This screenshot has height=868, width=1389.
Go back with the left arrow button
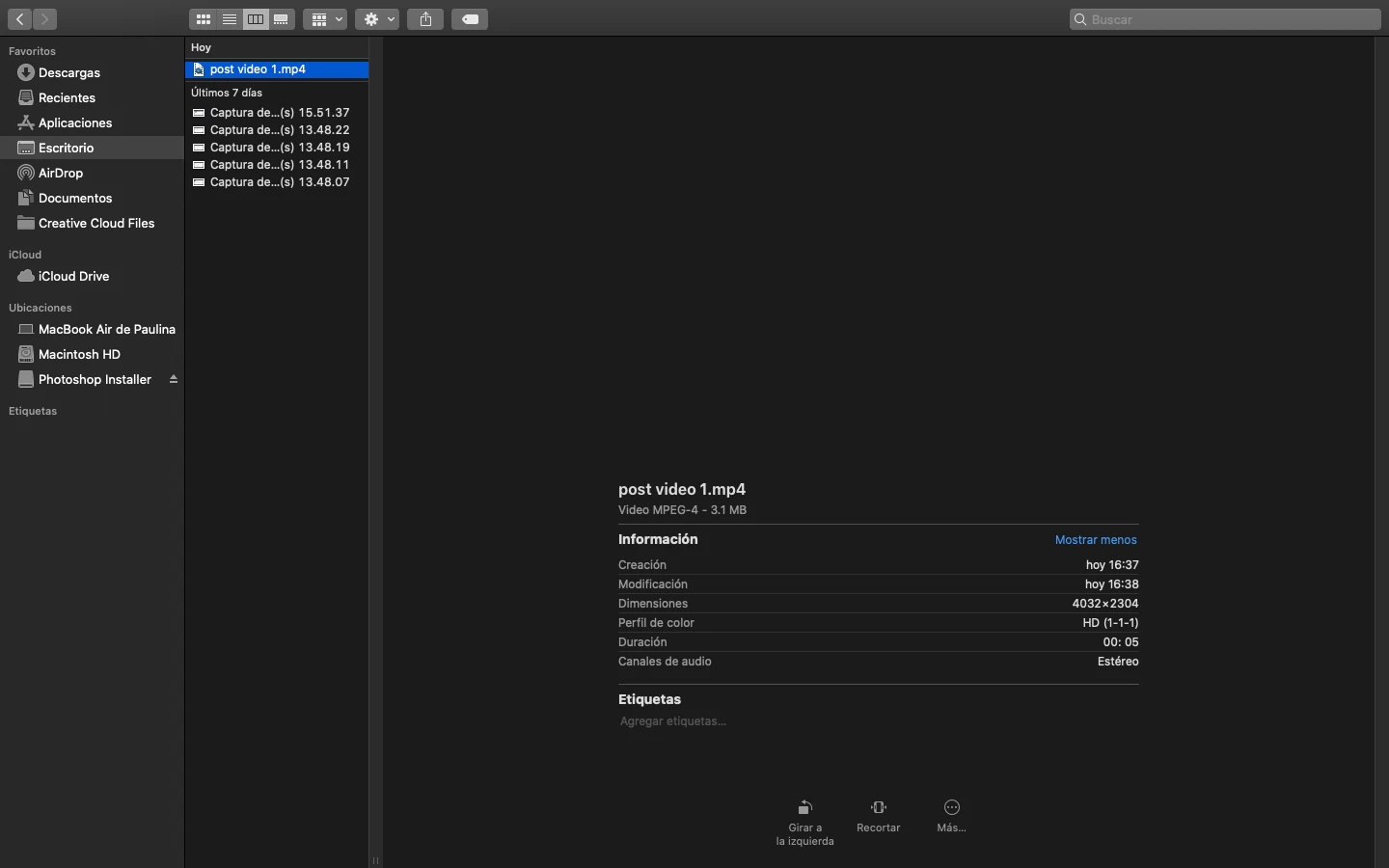(x=19, y=19)
